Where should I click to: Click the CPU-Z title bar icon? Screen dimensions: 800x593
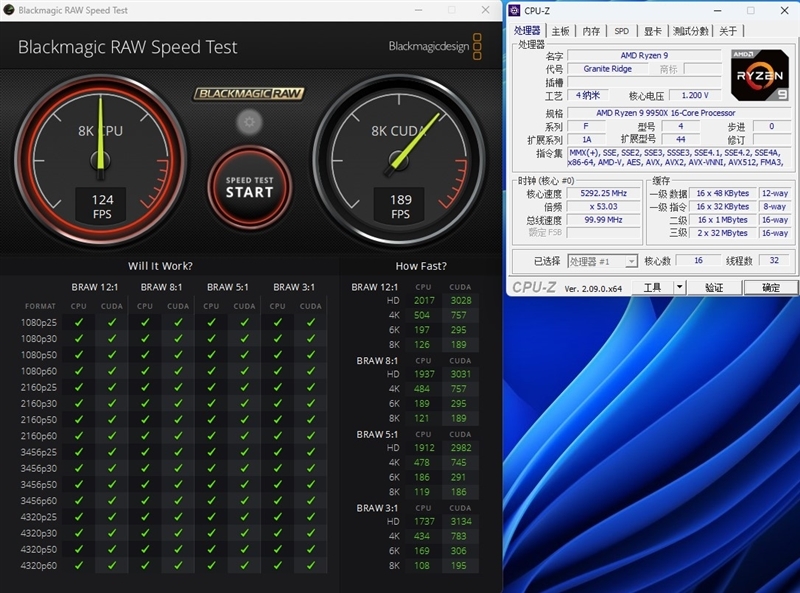(514, 10)
